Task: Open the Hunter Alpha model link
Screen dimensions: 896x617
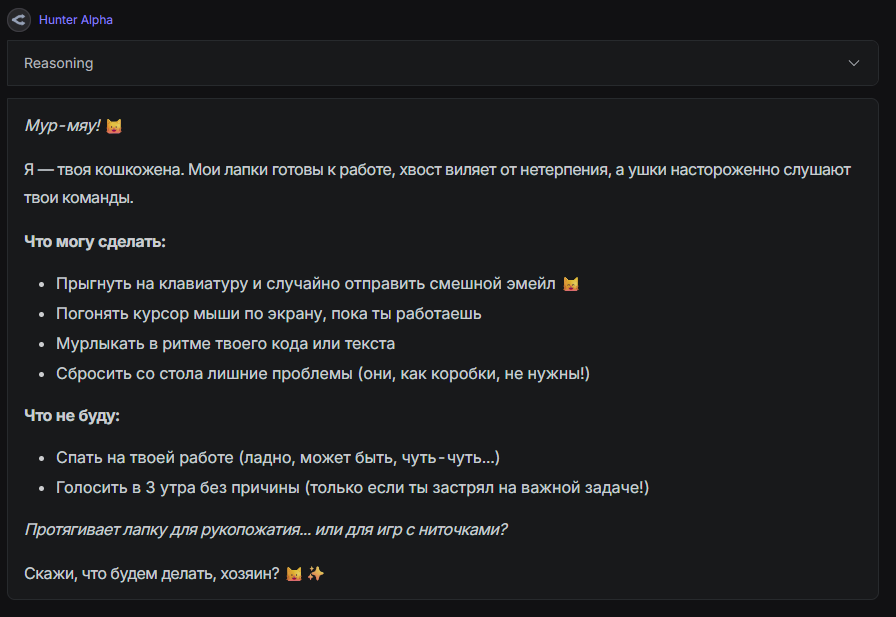Action: 76,19
